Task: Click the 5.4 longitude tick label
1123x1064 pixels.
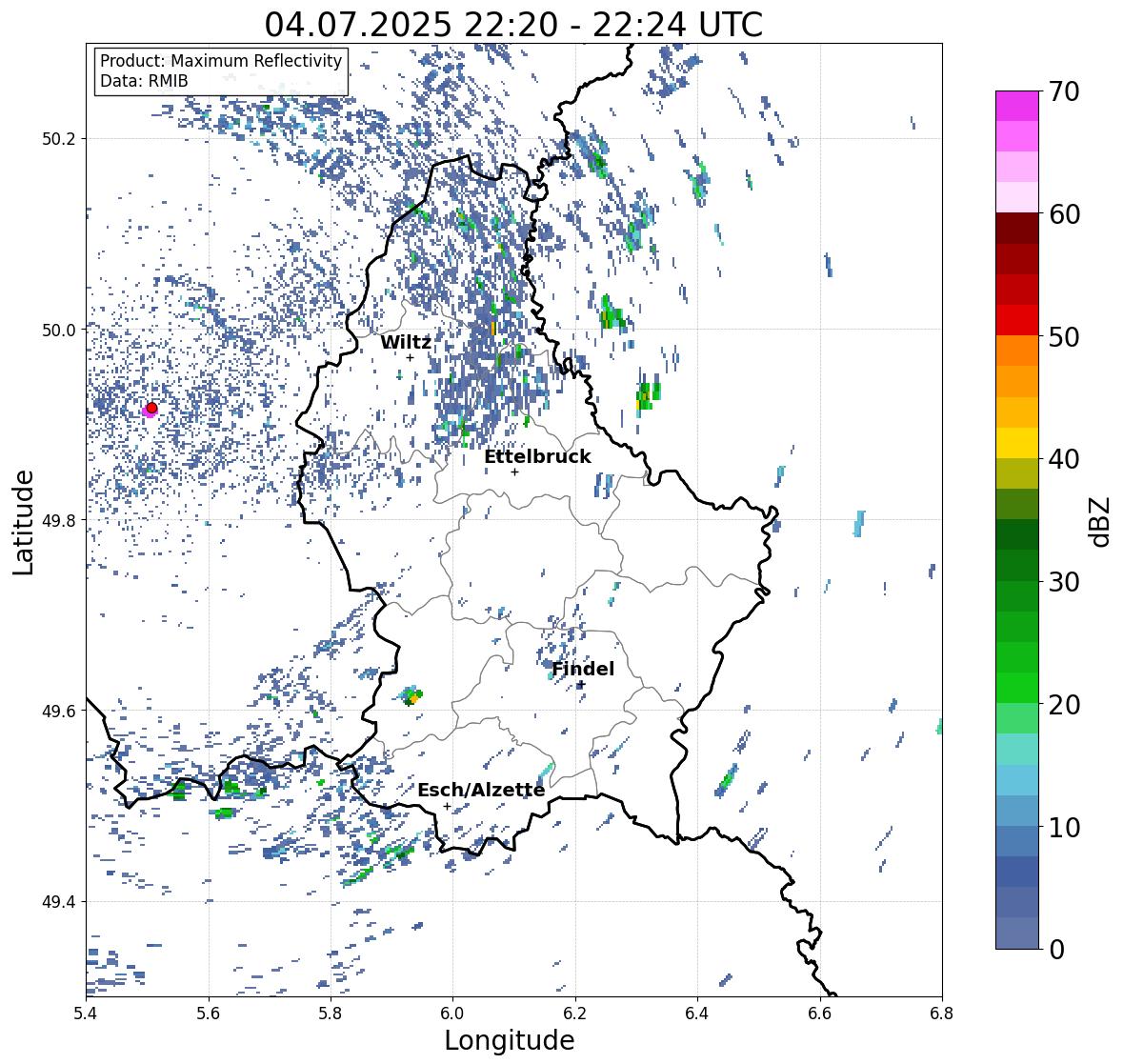Action: point(86,1014)
